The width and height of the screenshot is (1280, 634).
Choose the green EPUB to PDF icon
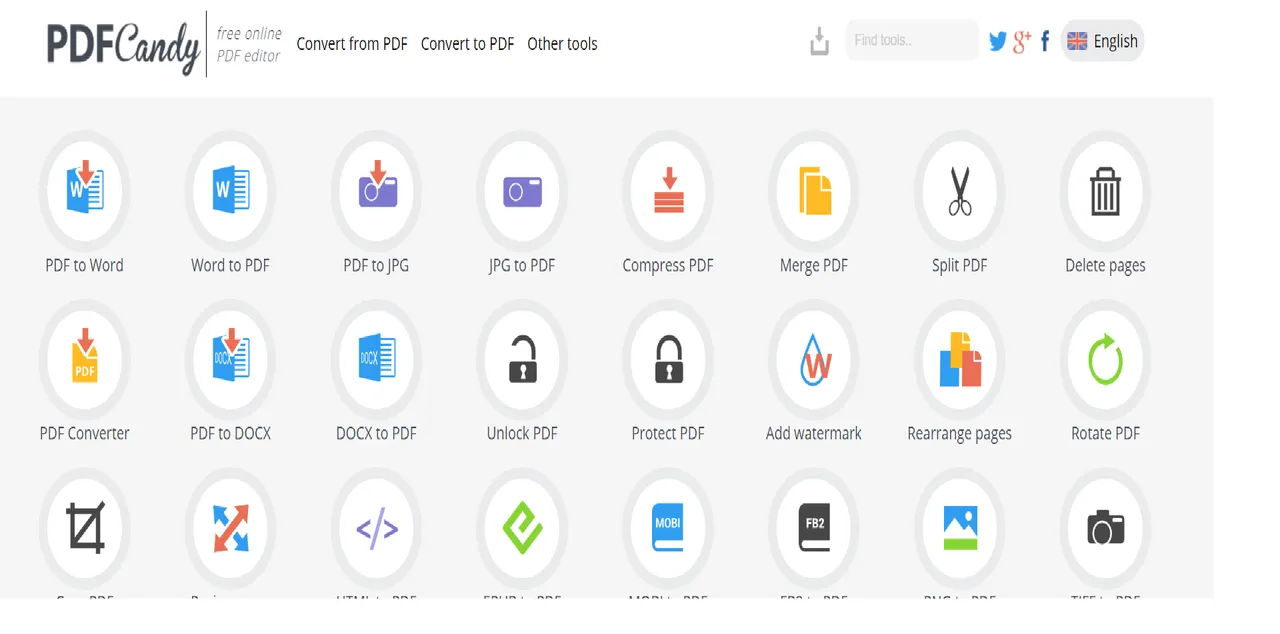pyautogui.click(x=522, y=528)
